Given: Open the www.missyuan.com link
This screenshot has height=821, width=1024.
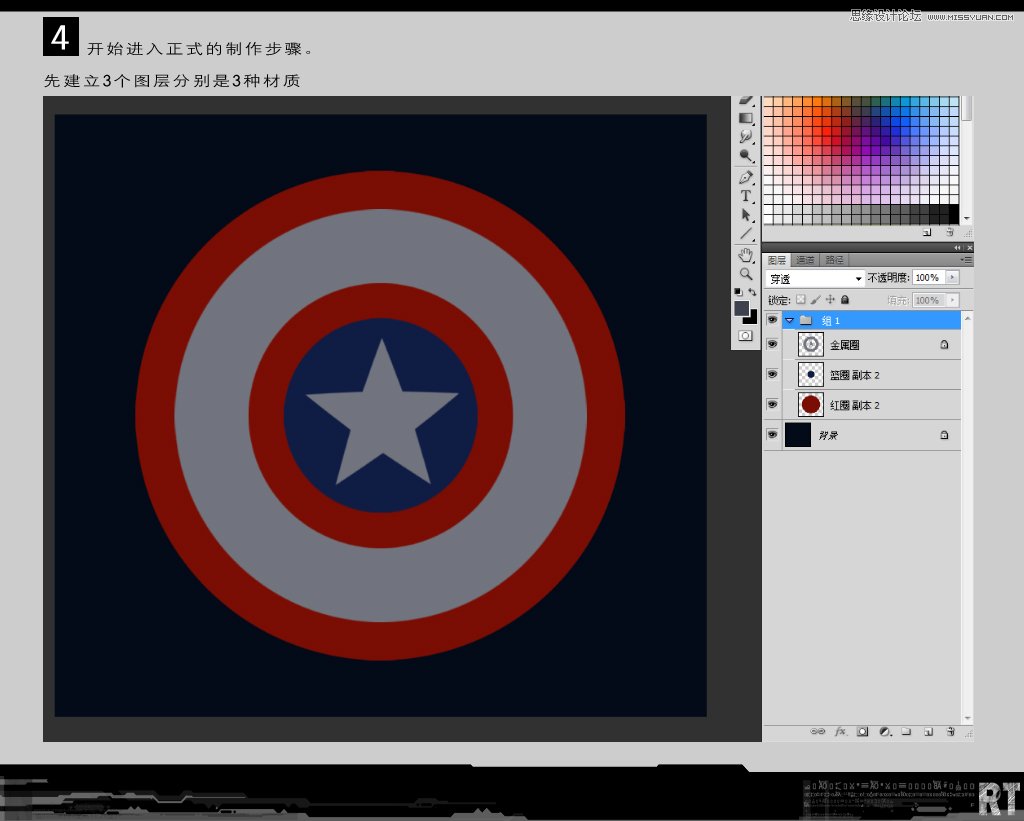Looking at the screenshot, I should (970, 17).
